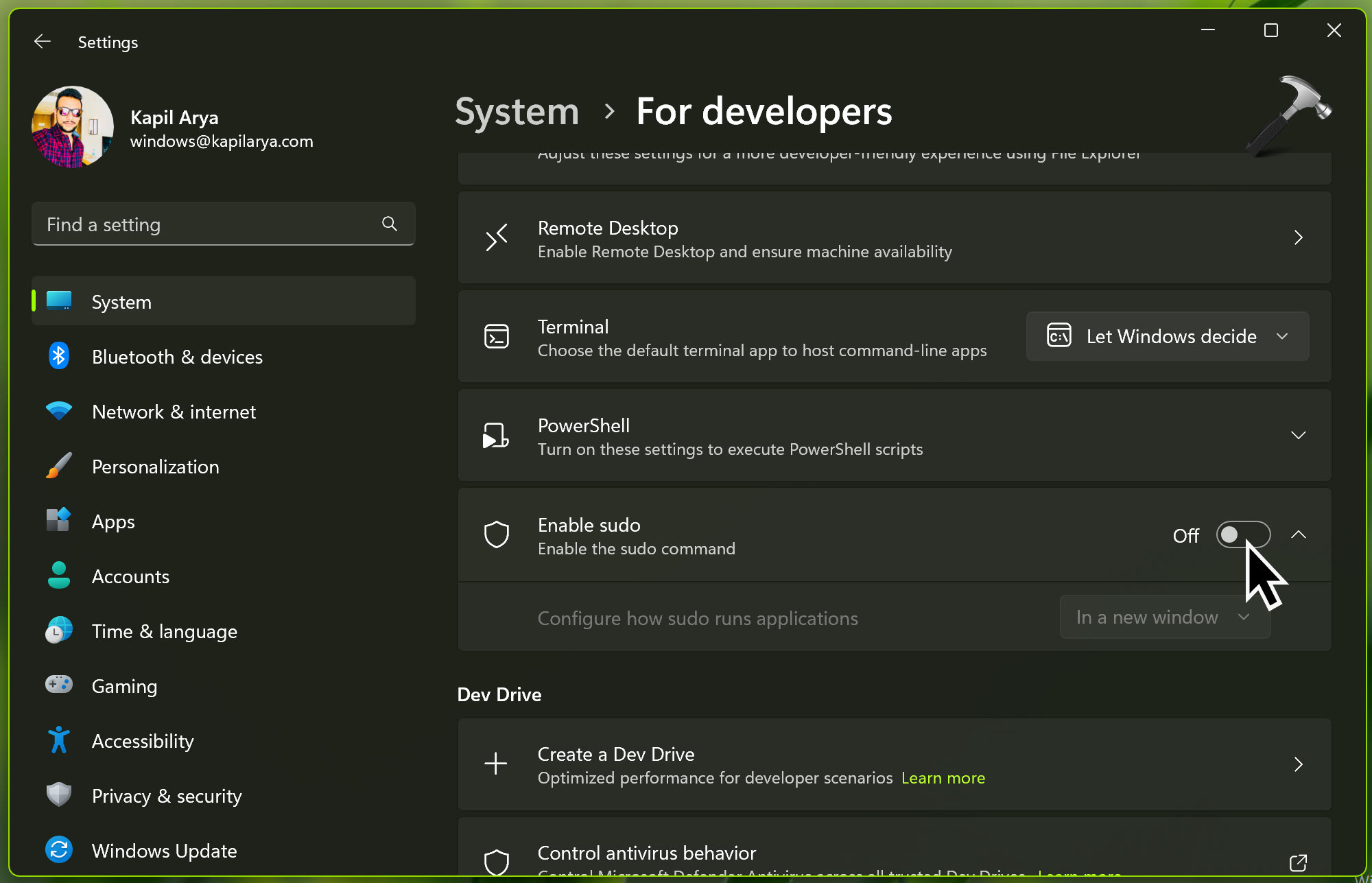Viewport: 1372px width, 883px height.
Task: Click the Network & internet wifi icon
Action: (59, 411)
